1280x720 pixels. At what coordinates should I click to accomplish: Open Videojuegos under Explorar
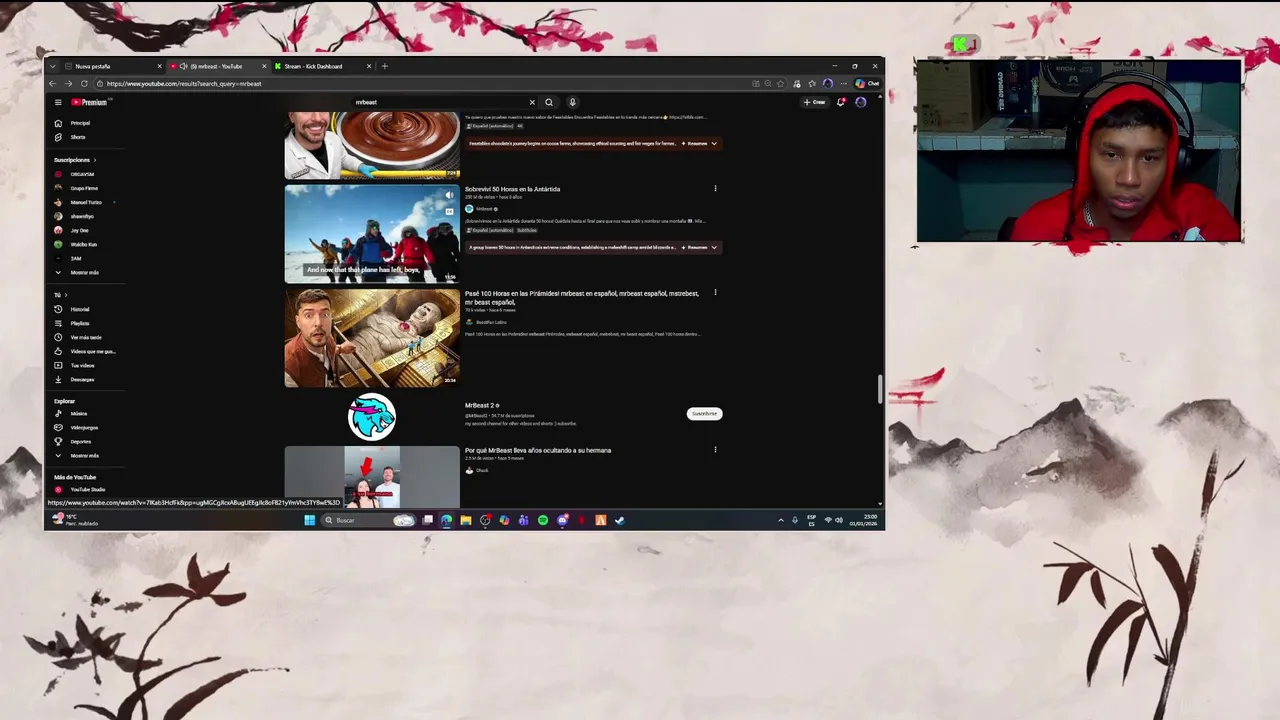point(84,427)
